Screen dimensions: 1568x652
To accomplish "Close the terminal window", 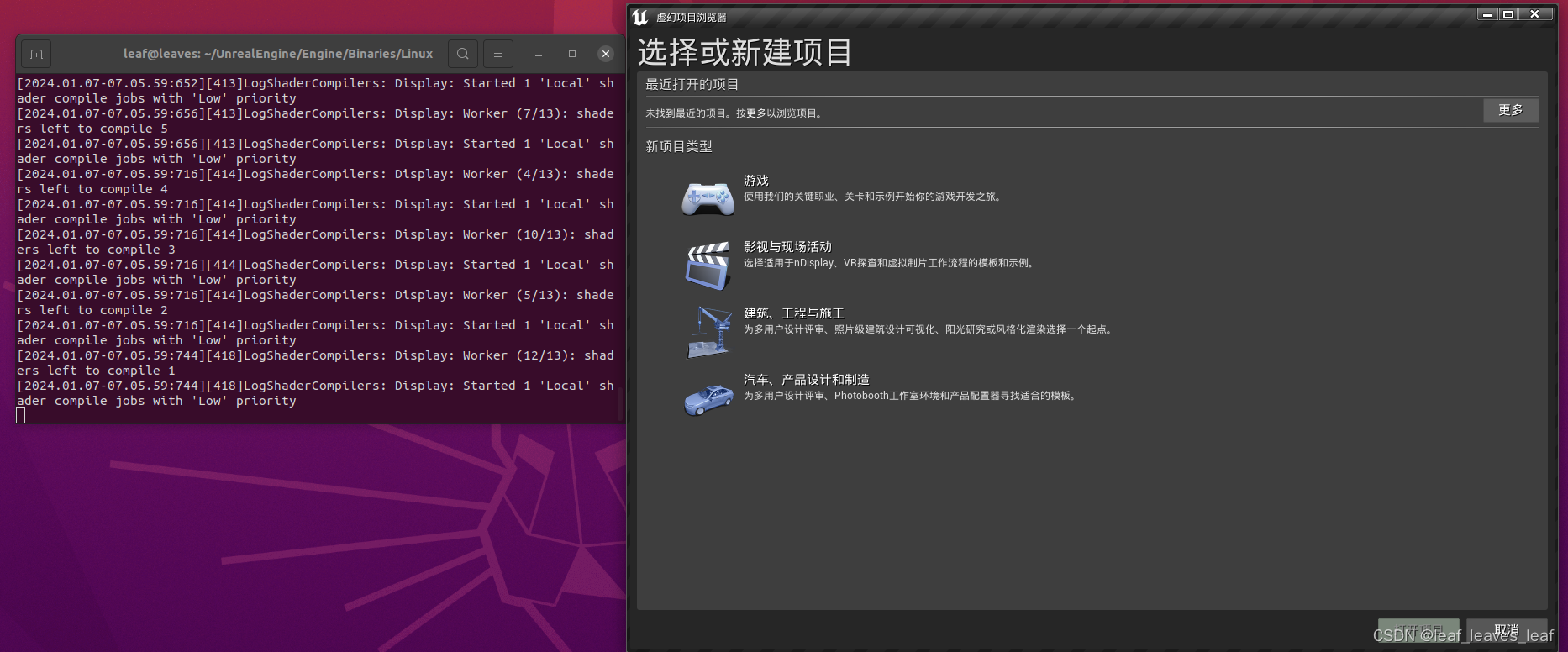I will (x=606, y=54).
